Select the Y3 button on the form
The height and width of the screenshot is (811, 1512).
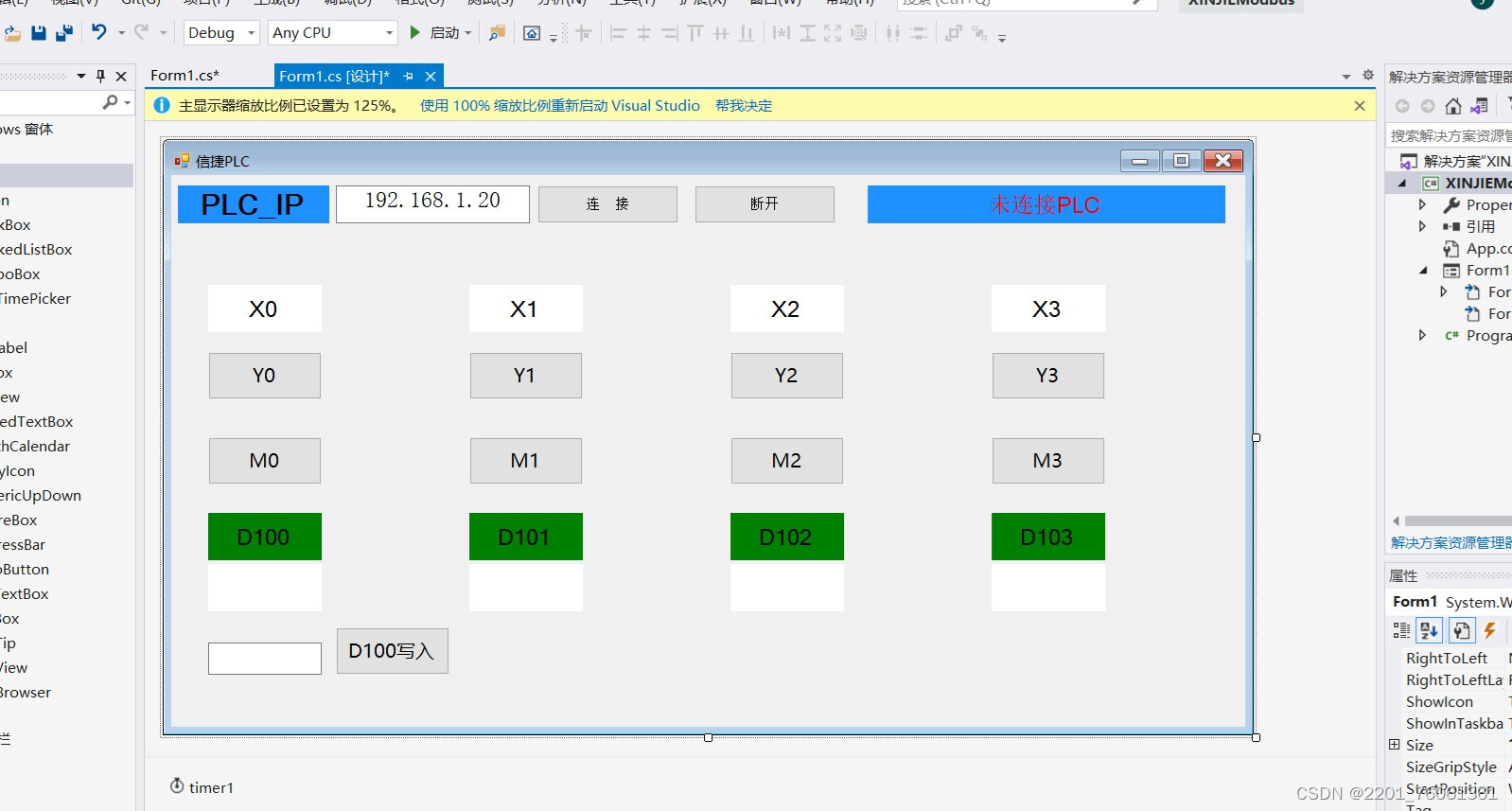[x=1047, y=376]
